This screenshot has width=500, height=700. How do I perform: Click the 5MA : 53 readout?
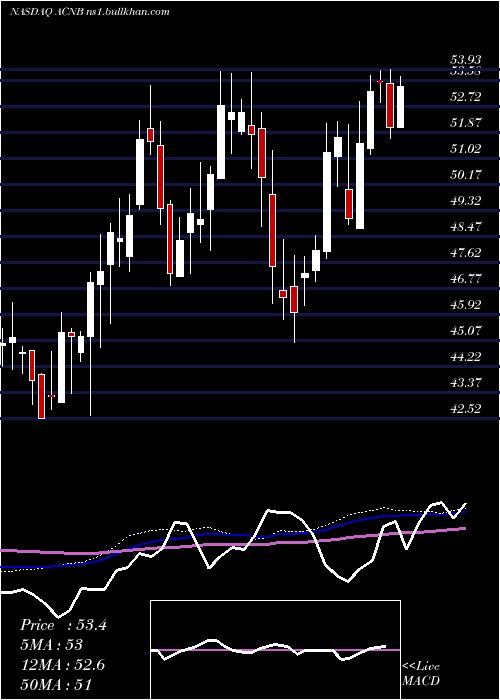(x=51, y=645)
